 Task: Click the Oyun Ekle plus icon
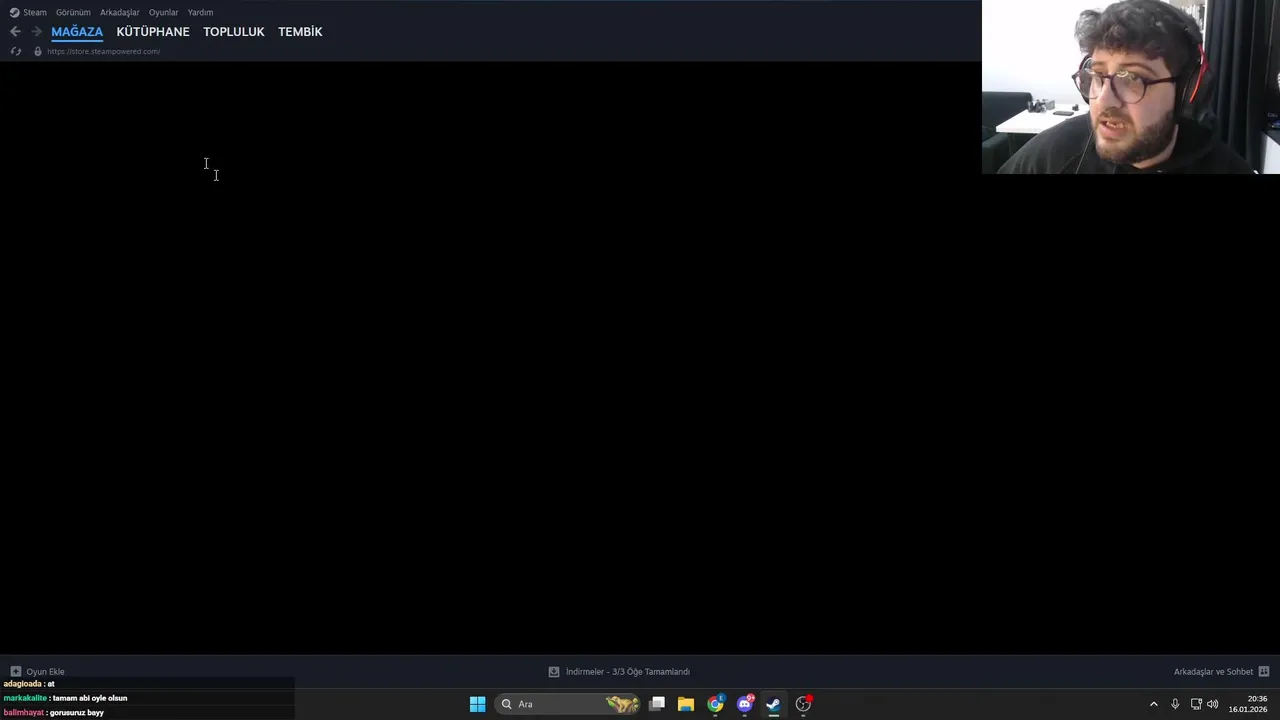(x=15, y=672)
